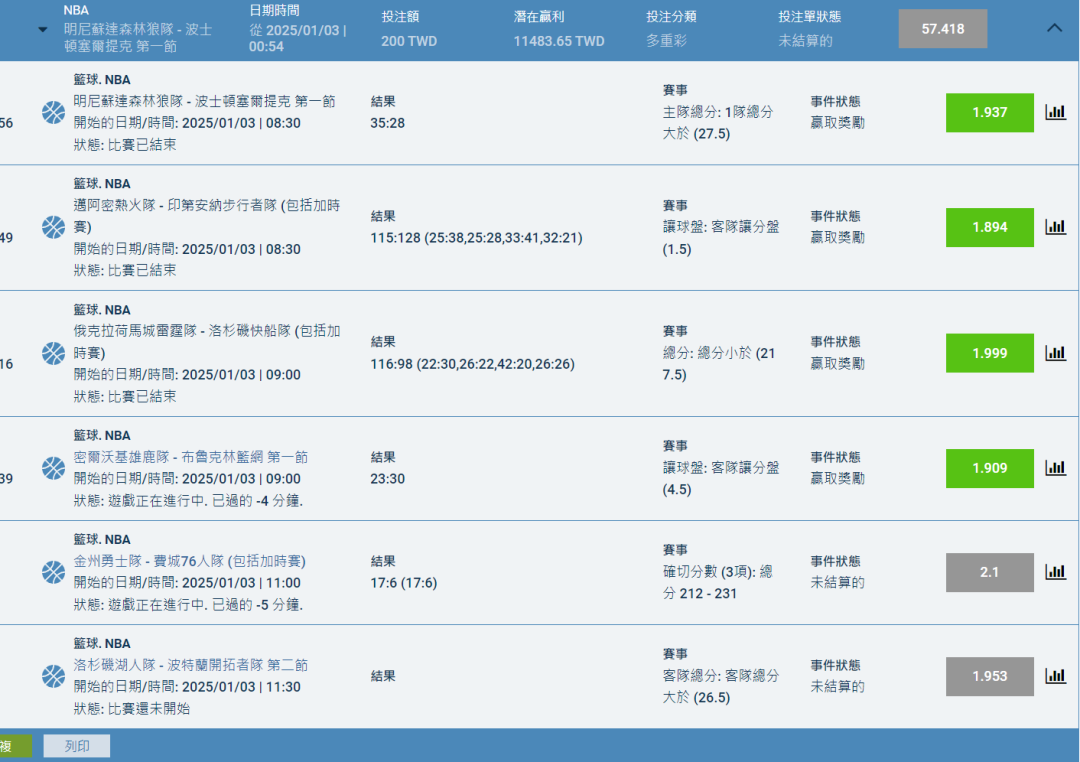
Task: Click the gray 1.953 odds button
Action: (989, 676)
